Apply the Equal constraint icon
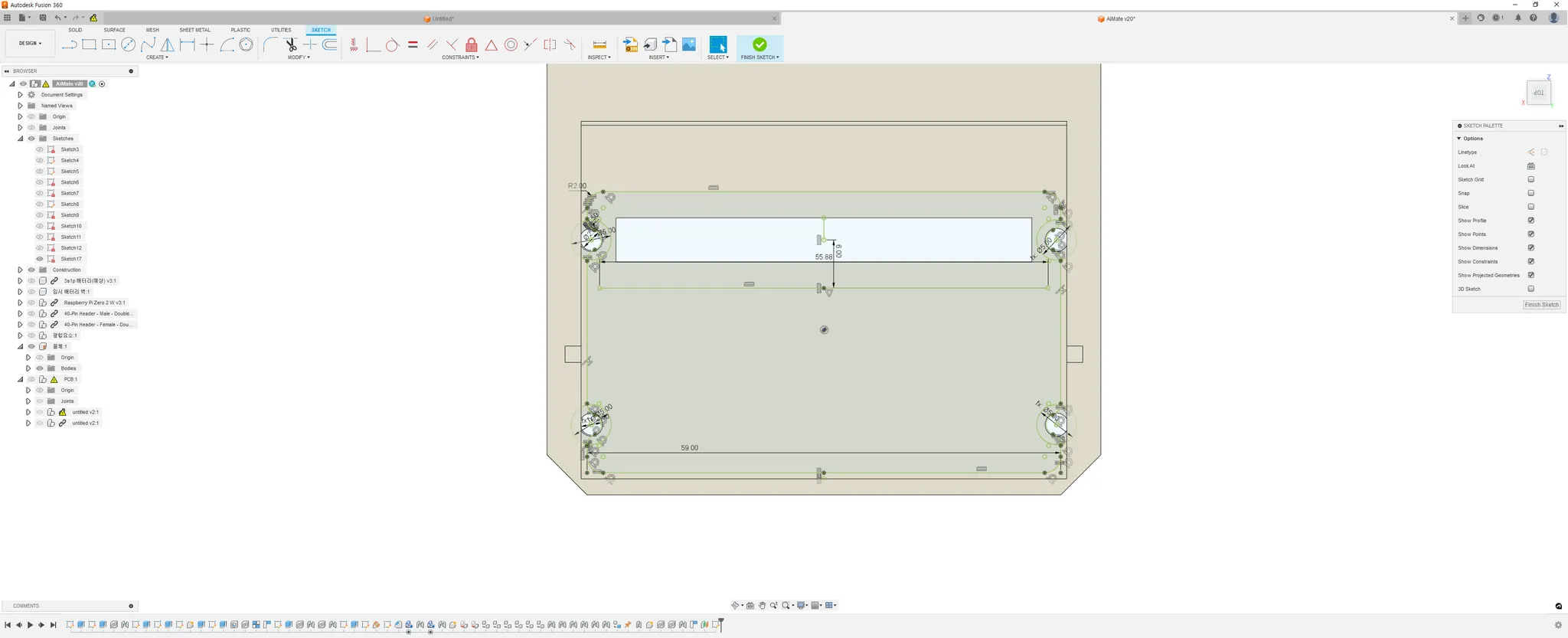The width and height of the screenshot is (1568, 638). [413, 44]
